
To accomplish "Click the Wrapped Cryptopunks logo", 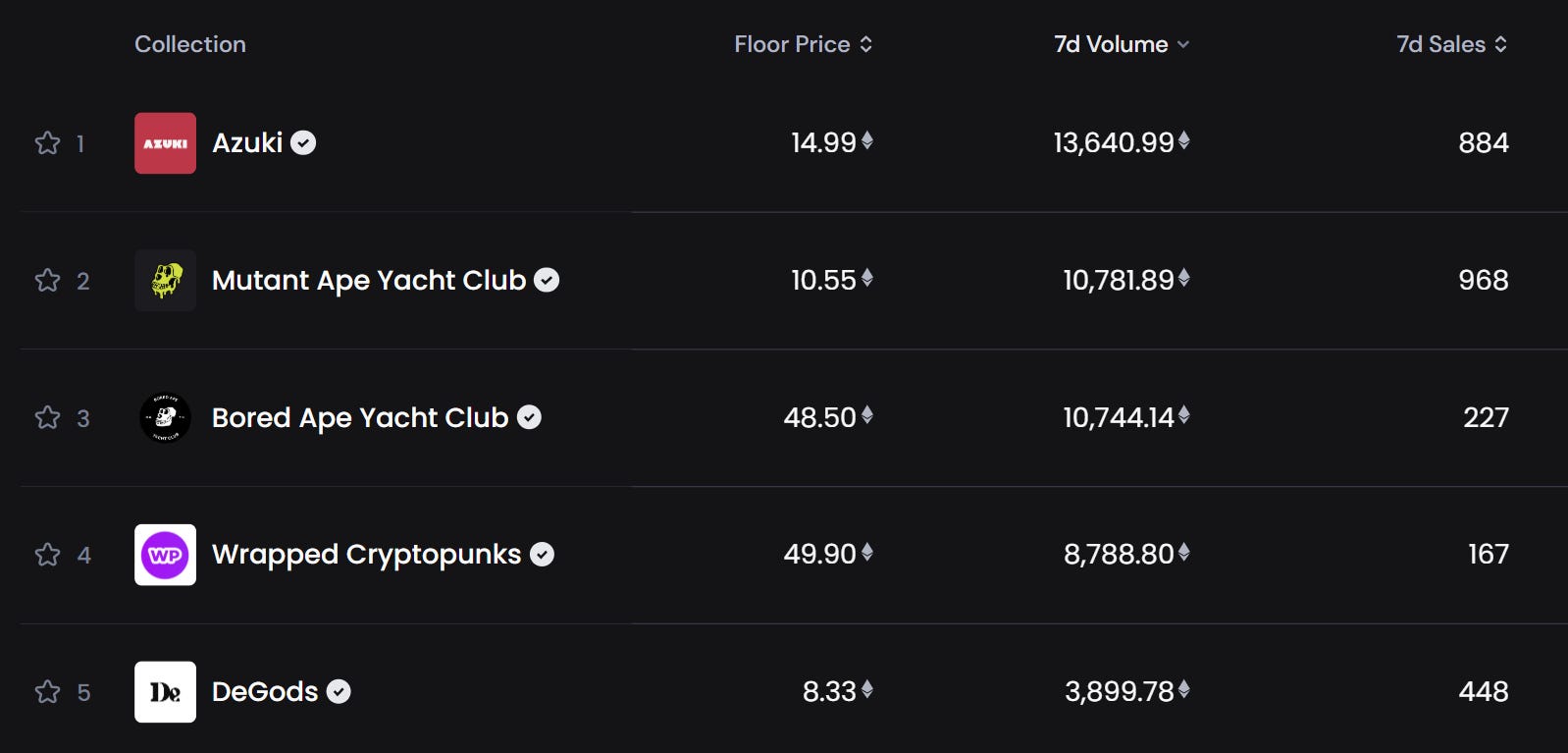I will click(x=165, y=555).
